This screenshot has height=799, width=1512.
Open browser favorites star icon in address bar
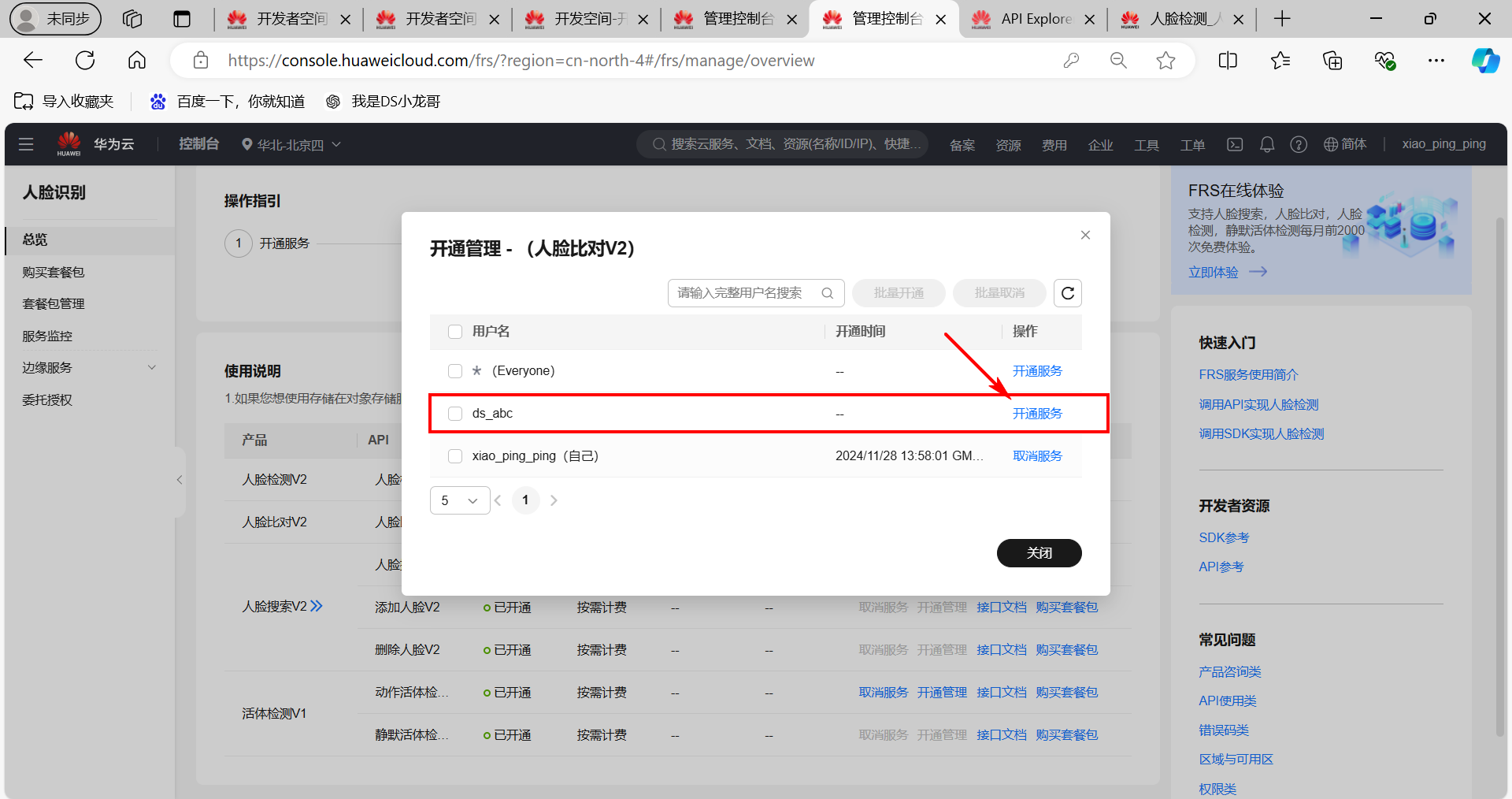1165,61
